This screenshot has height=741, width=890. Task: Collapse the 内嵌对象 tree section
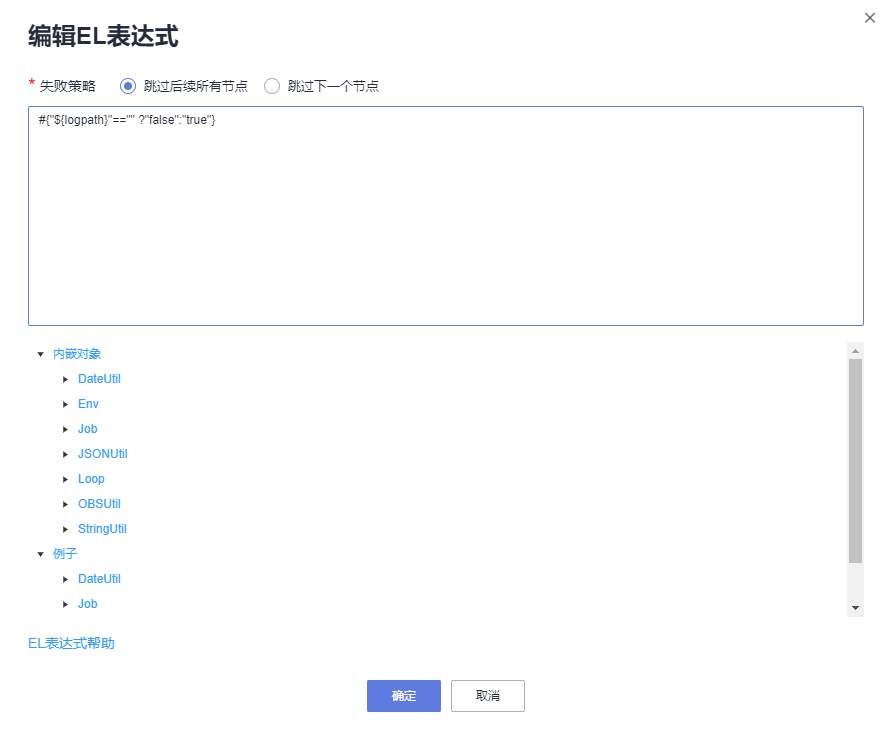pos(40,354)
